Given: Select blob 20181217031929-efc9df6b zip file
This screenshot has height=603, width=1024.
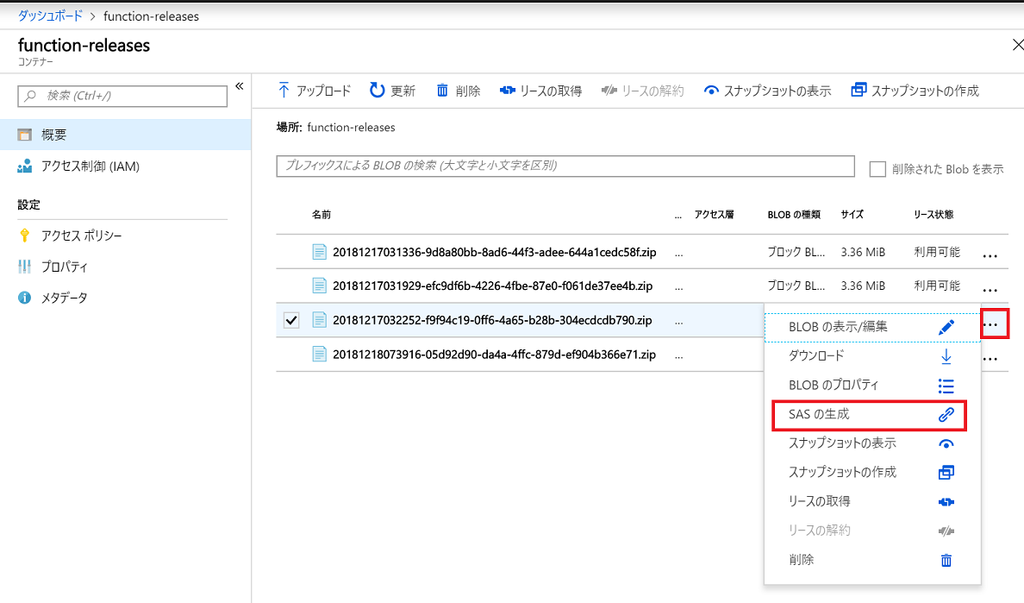Looking at the screenshot, I should (492, 286).
